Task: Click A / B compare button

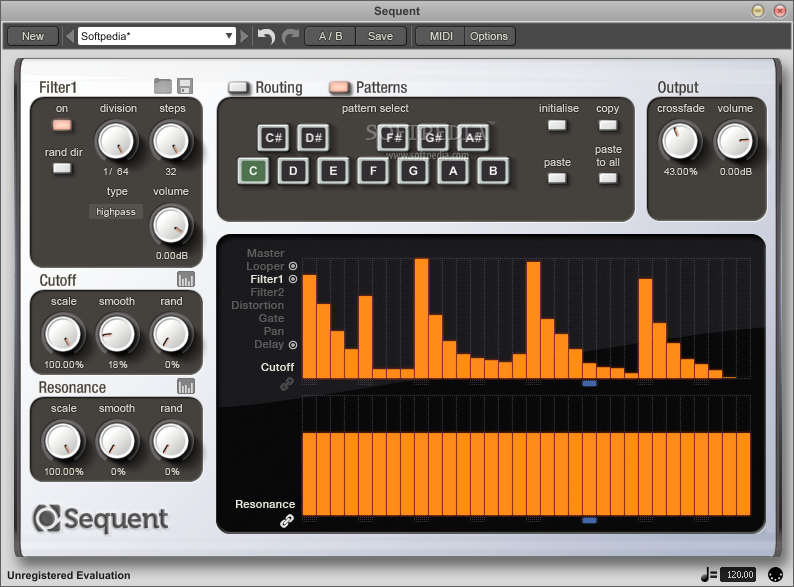Action: (330, 36)
